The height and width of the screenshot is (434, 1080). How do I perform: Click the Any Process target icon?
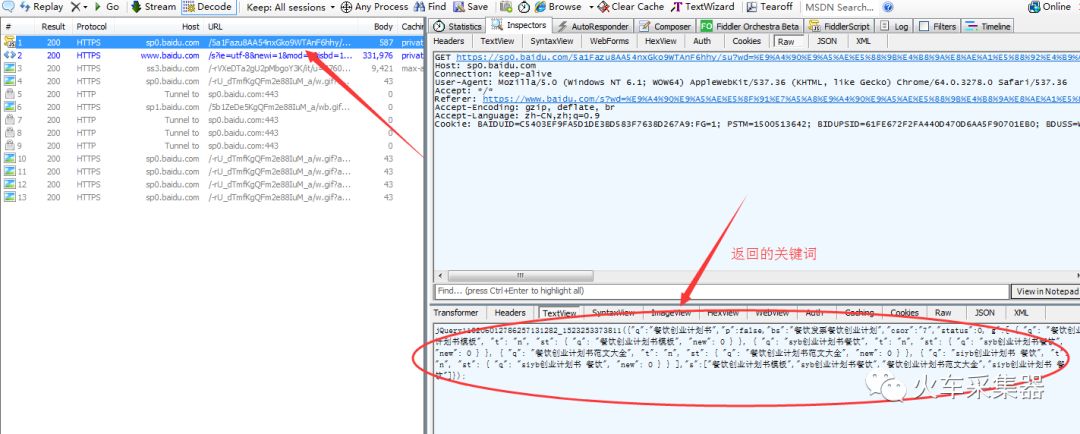click(346, 7)
